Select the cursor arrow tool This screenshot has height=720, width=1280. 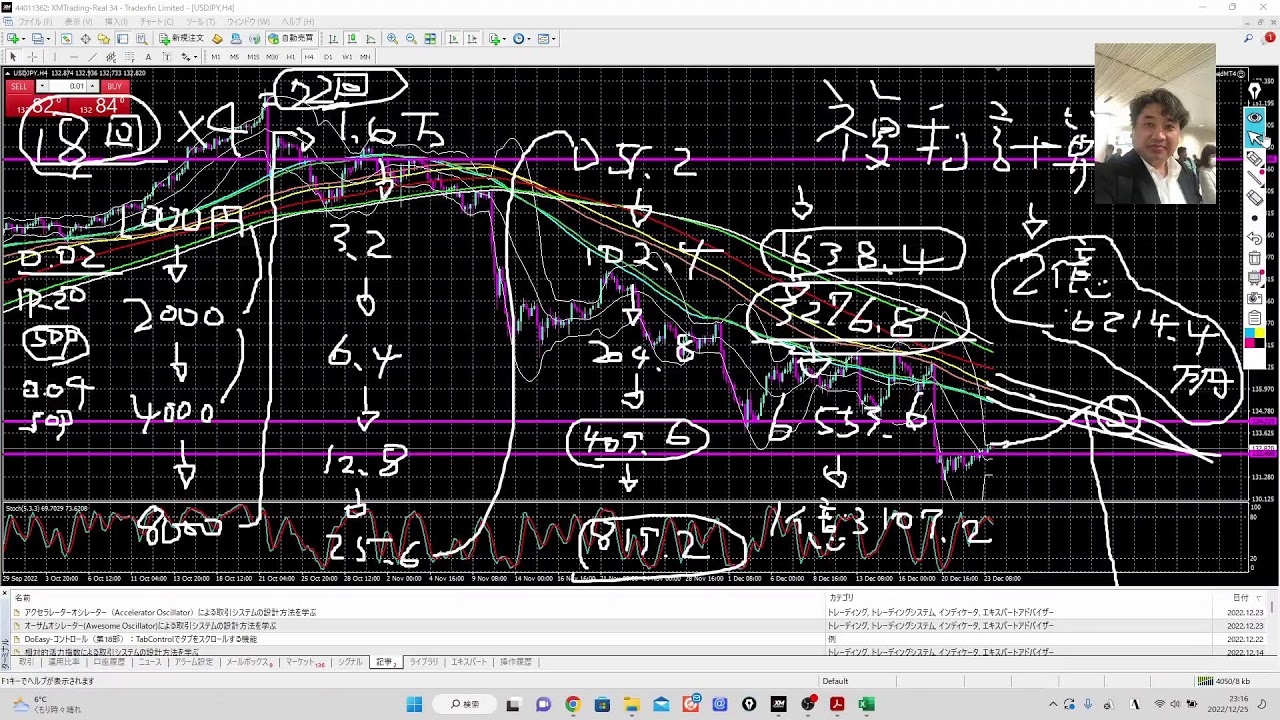13,57
